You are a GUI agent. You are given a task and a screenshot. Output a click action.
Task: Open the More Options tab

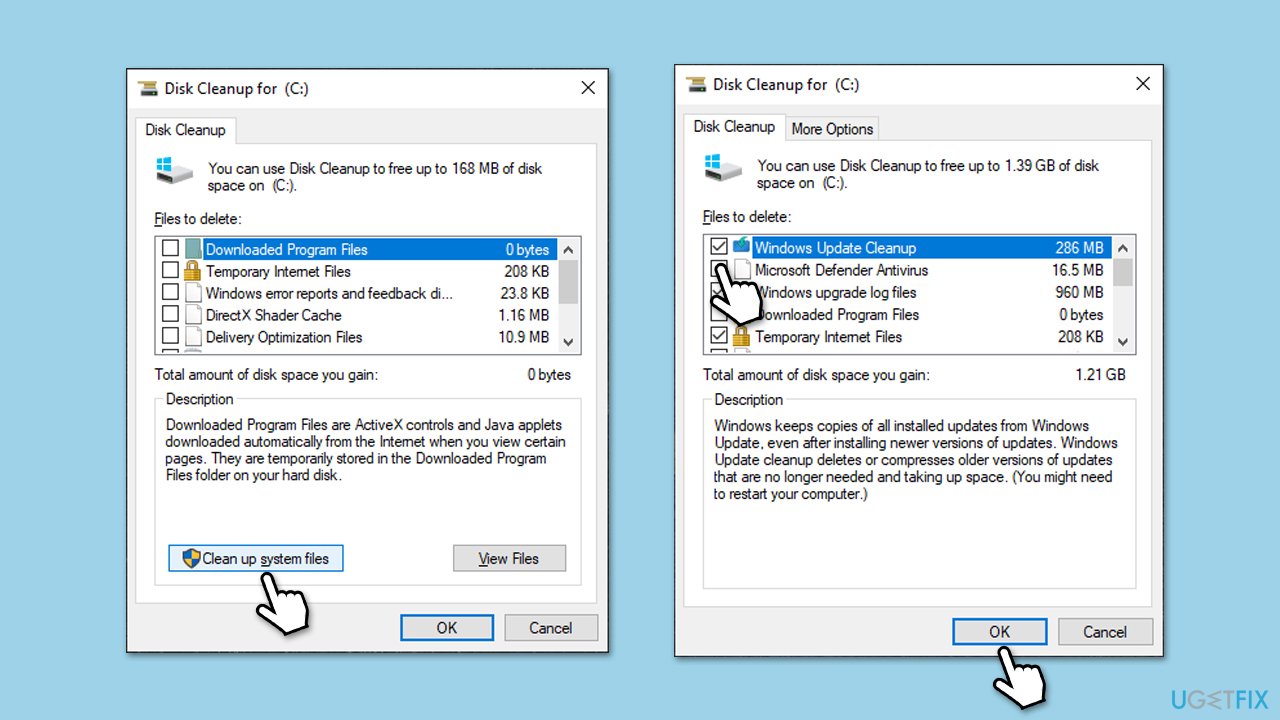pos(832,129)
